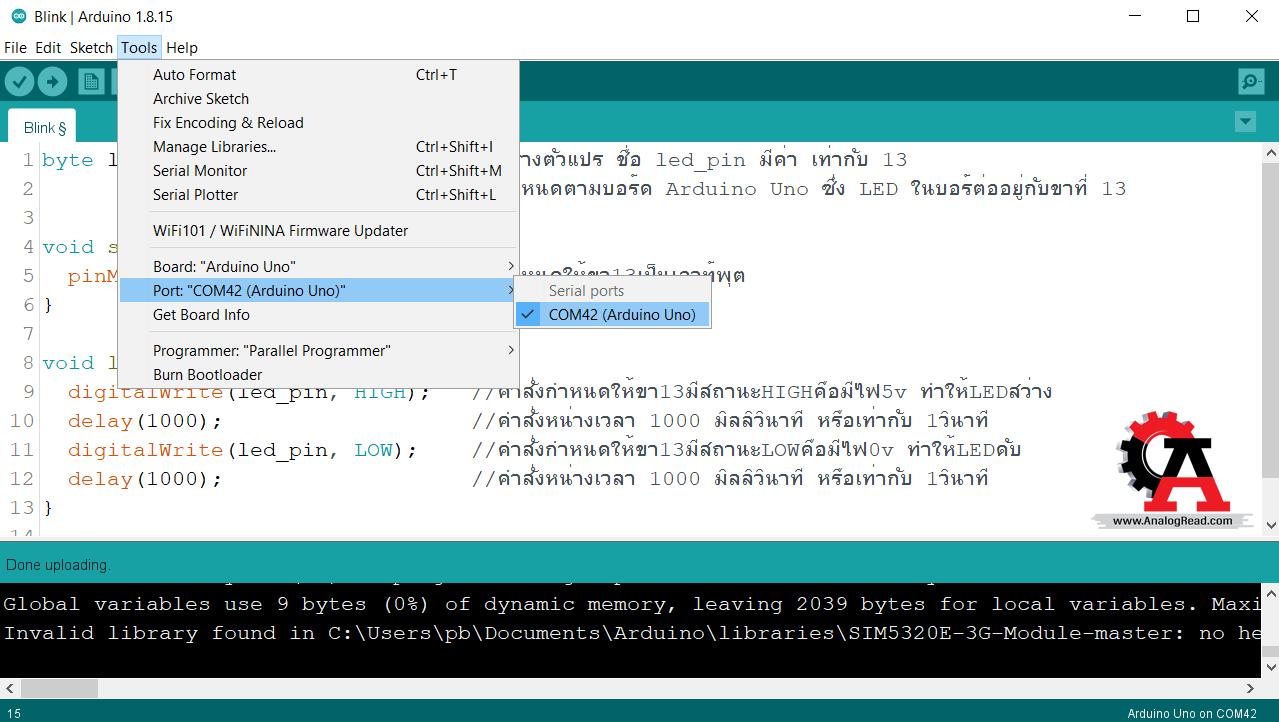This screenshot has width=1279, height=722.
Task: Click the "Global variables use 9 bytes" console line
Action: click(631, 604)
